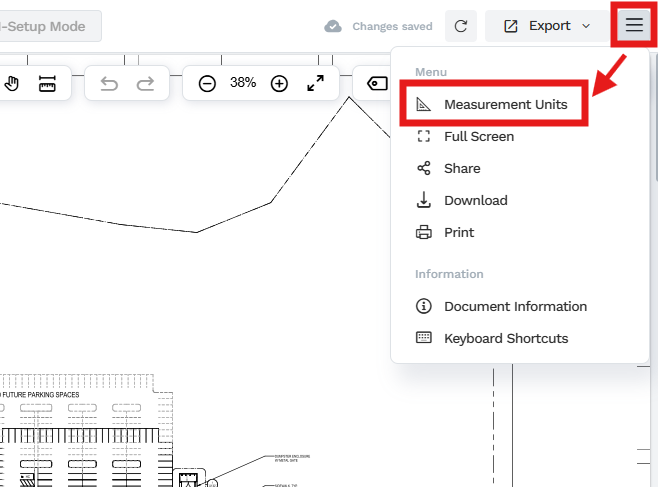The height and width of the screenshot is (487, 658).
Task: Select Full Screen menu option
Action: coord(478,136)
